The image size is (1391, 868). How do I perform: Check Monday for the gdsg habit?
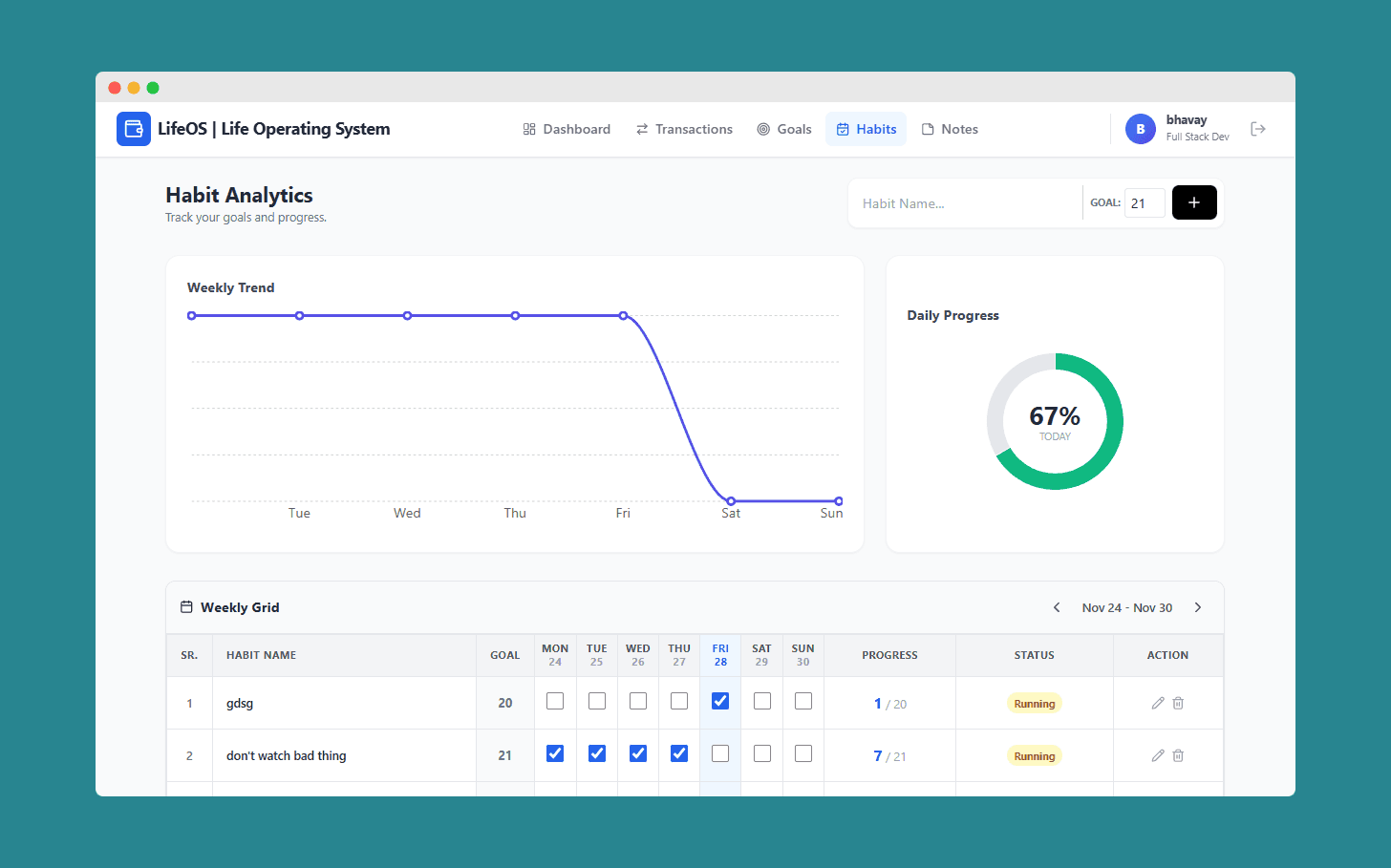pyautogui.click(x=555, y=701)
